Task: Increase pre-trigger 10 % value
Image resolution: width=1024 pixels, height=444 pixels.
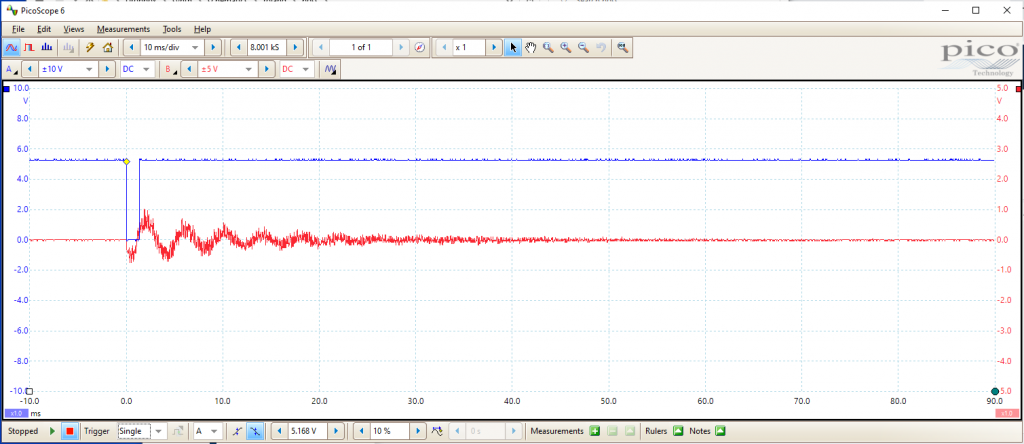Action: [x=419, y=432]
